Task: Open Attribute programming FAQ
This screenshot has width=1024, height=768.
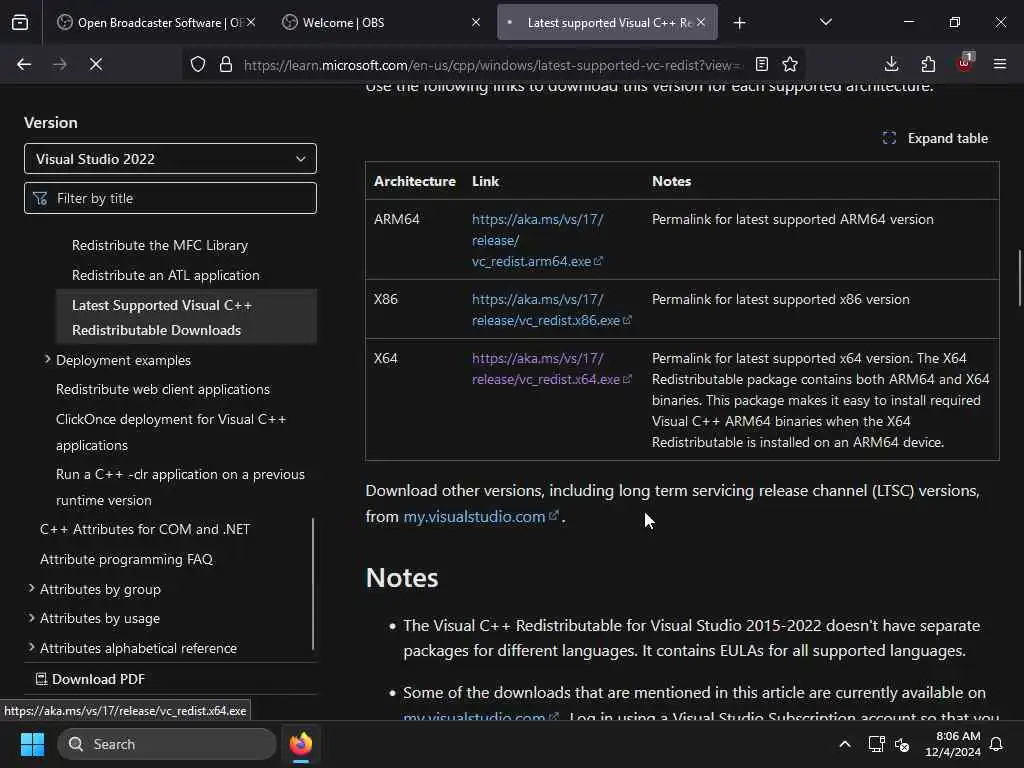Action: [126, 559]
